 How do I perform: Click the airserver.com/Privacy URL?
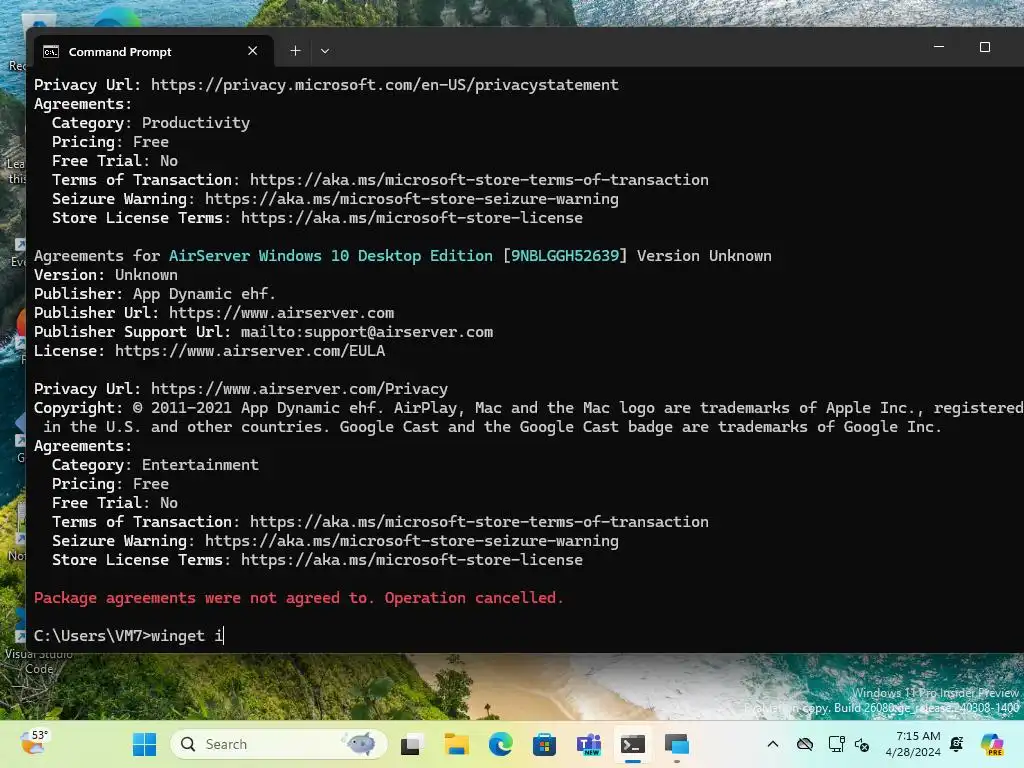(x=300, y=389)
